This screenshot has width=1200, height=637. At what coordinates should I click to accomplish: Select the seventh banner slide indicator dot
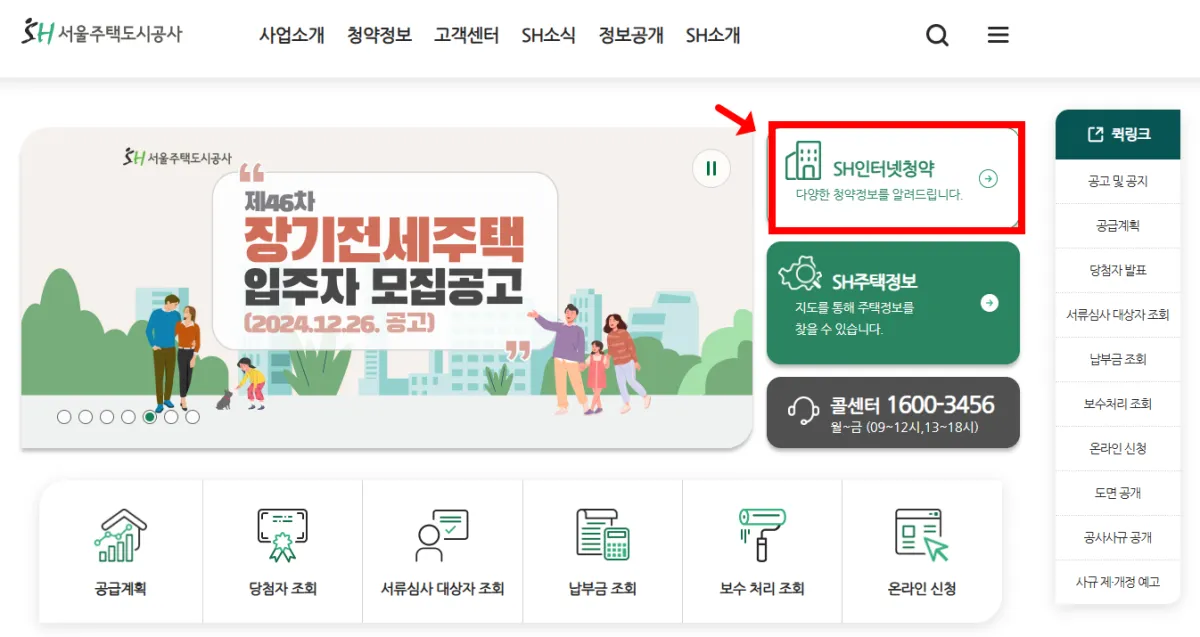pyautogui.click(x=192, y=417)
